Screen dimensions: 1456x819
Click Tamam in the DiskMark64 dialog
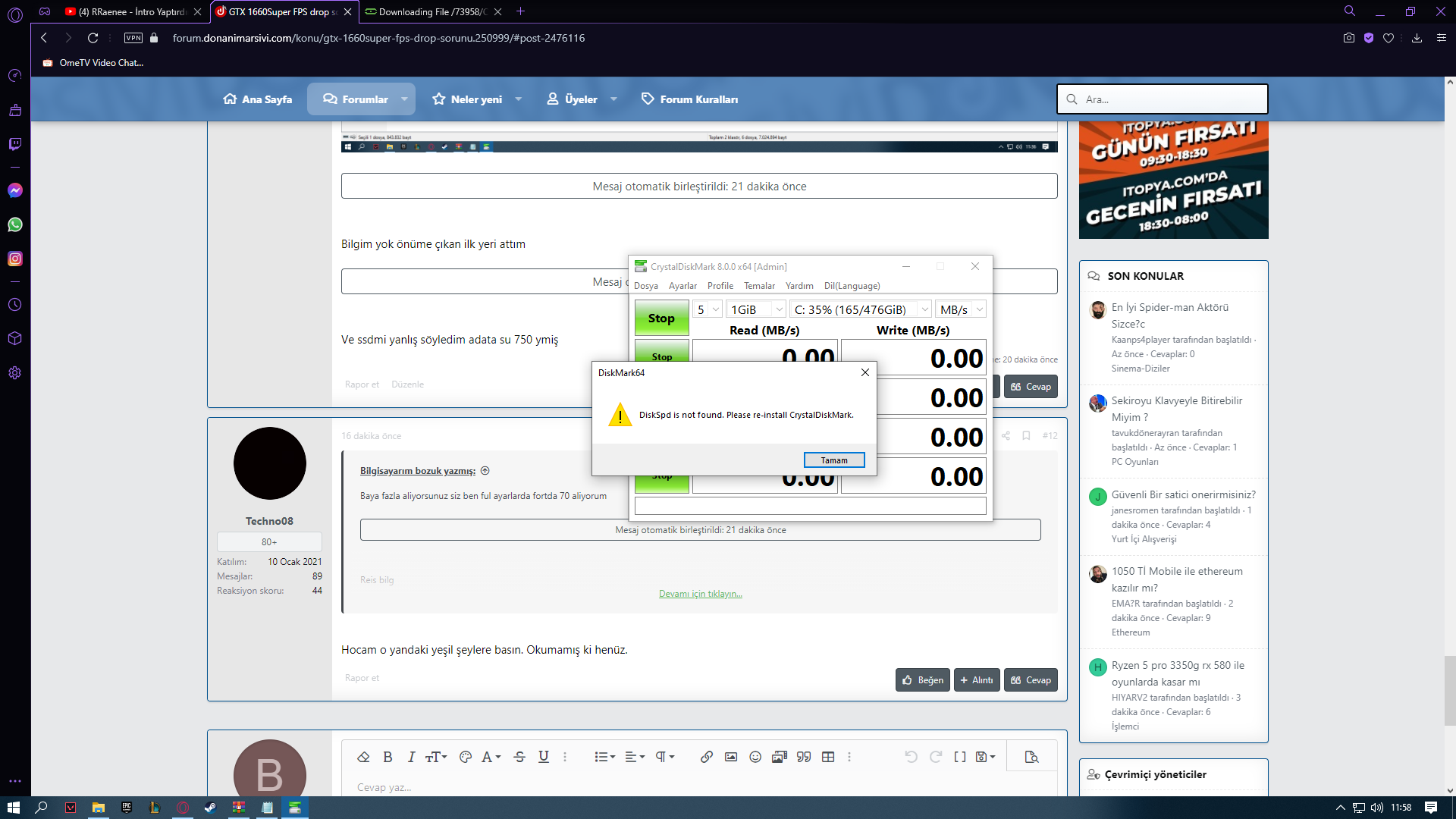point(834,460)
